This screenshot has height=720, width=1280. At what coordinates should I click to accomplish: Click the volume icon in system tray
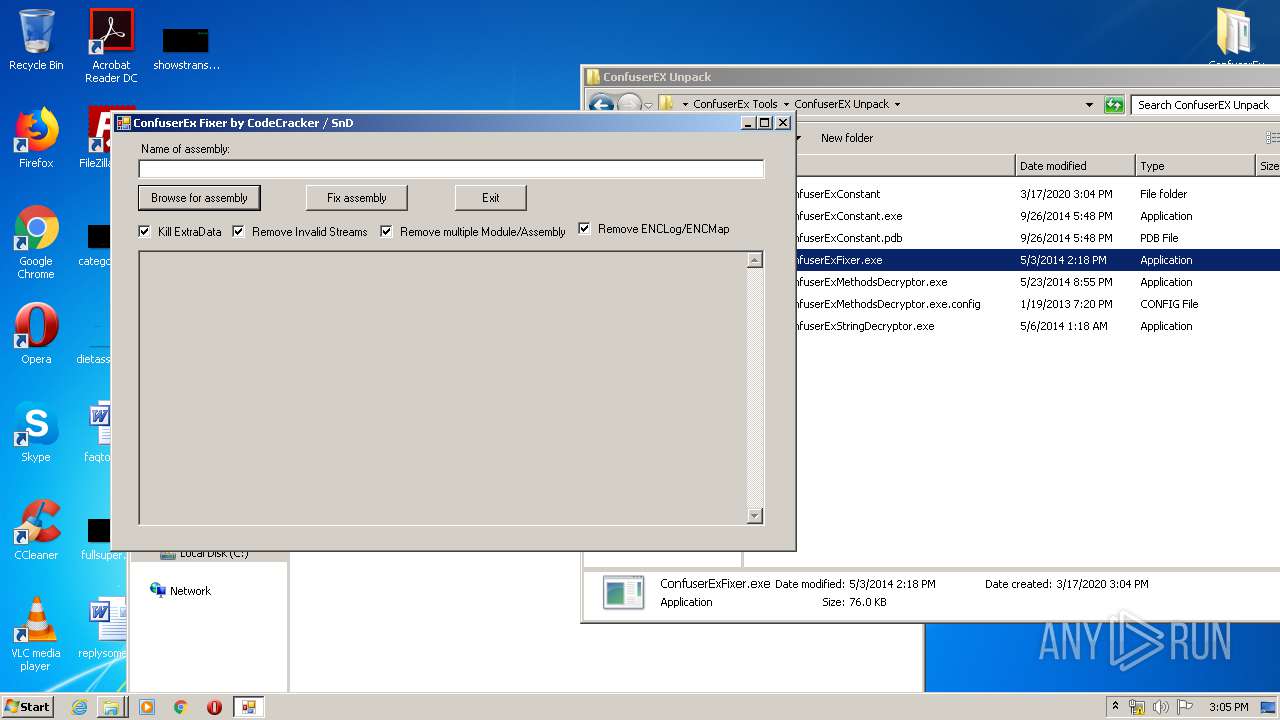1160,707
